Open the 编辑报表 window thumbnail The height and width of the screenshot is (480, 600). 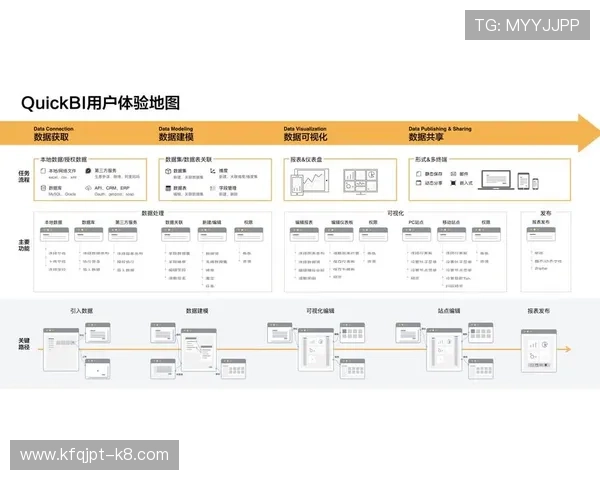304,234
